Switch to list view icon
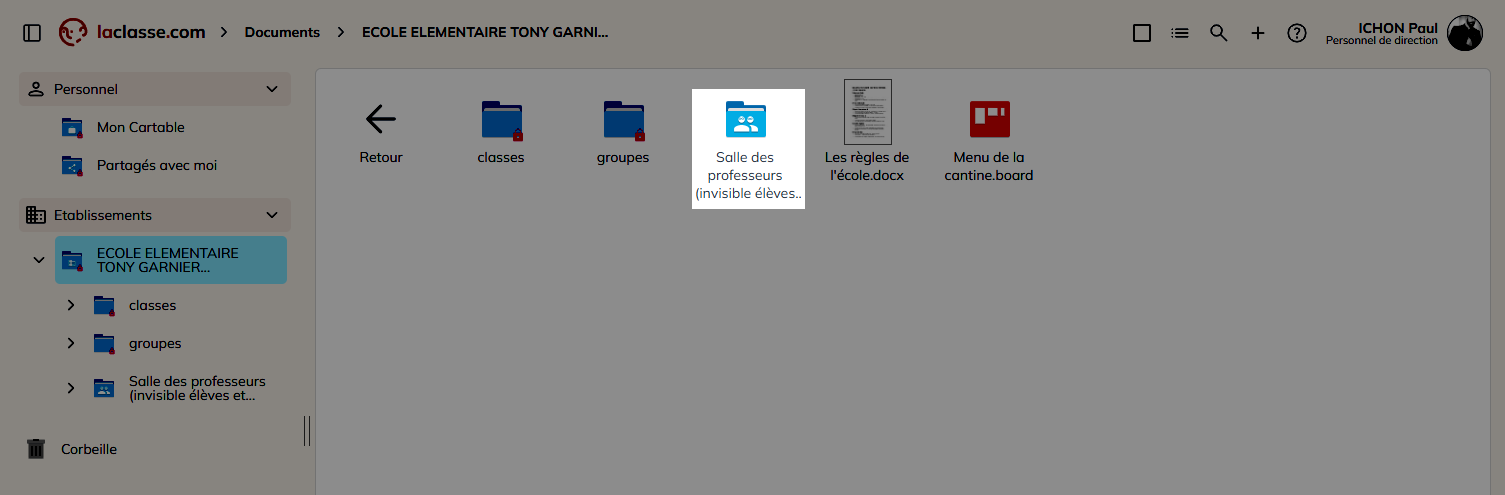 click(x=1180, y=33)
